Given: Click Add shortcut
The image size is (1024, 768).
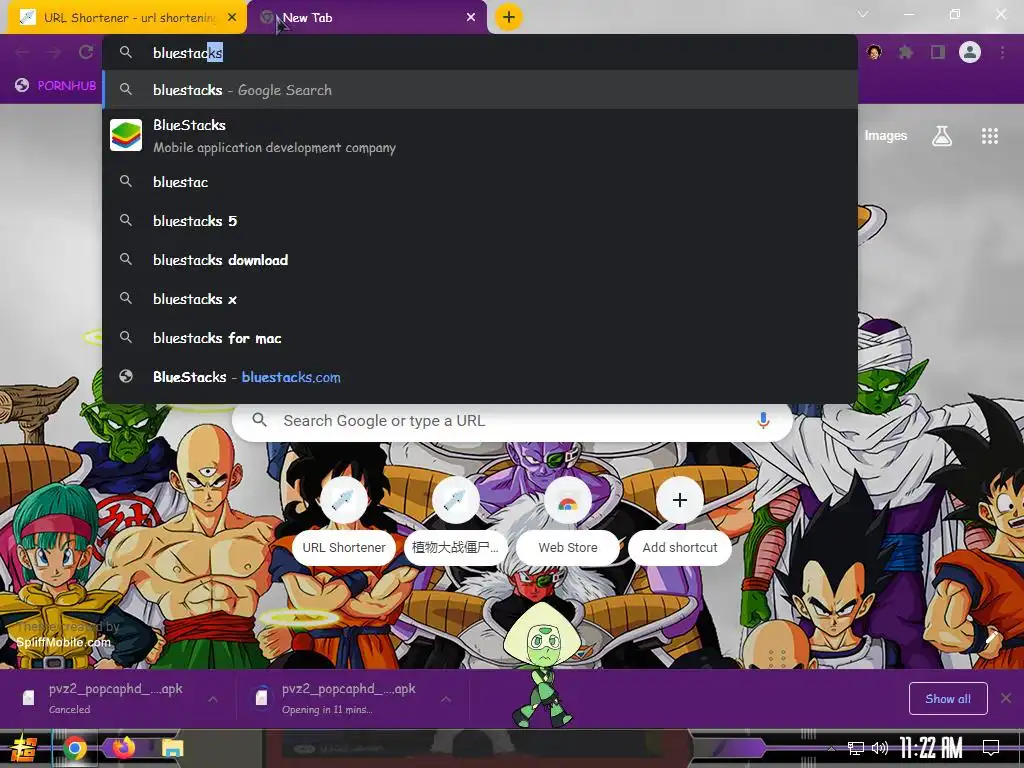Looking at the screenshot, I should pyautogui.click(x=680, y=521).
